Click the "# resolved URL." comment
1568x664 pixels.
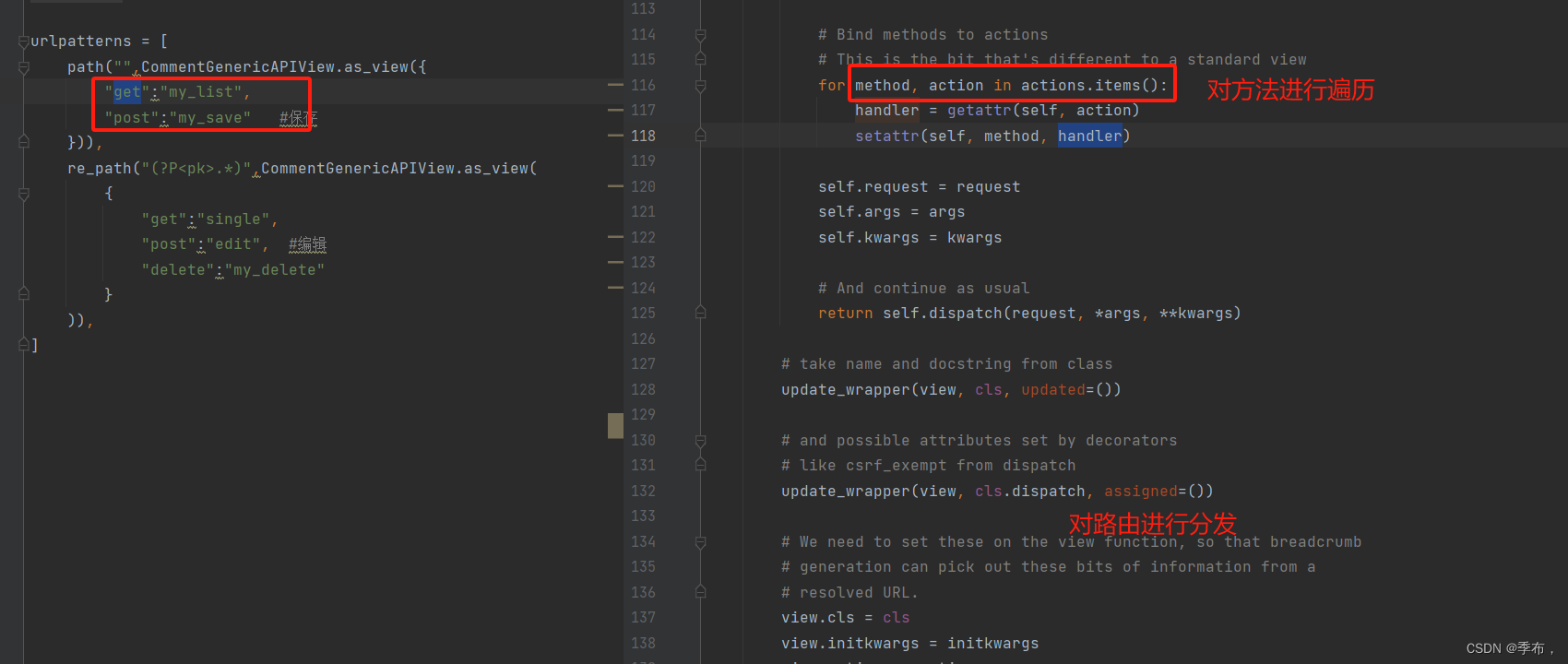(850, 593)
